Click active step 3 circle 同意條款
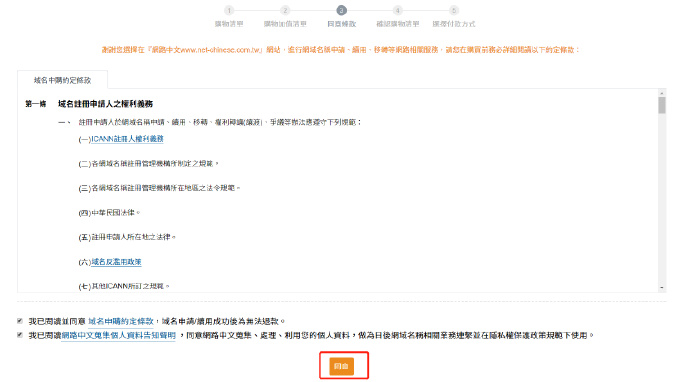The image size is (690, 382). coord(341,11)
